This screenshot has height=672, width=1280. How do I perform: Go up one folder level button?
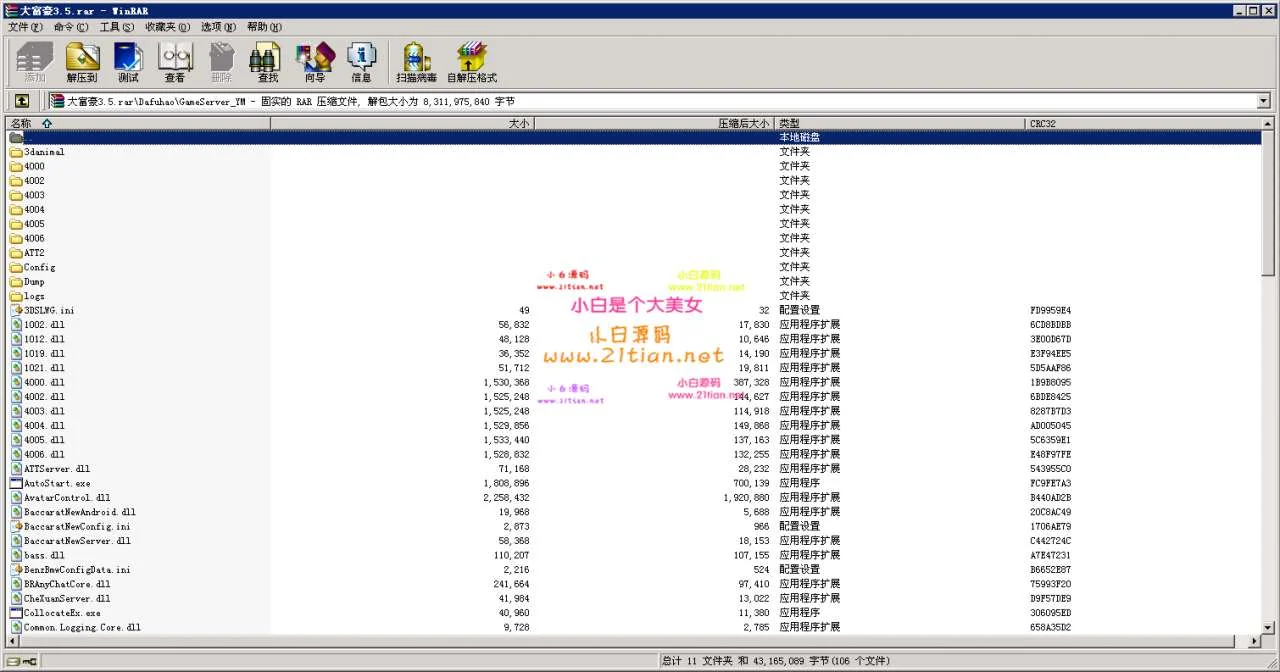(21, 101)
